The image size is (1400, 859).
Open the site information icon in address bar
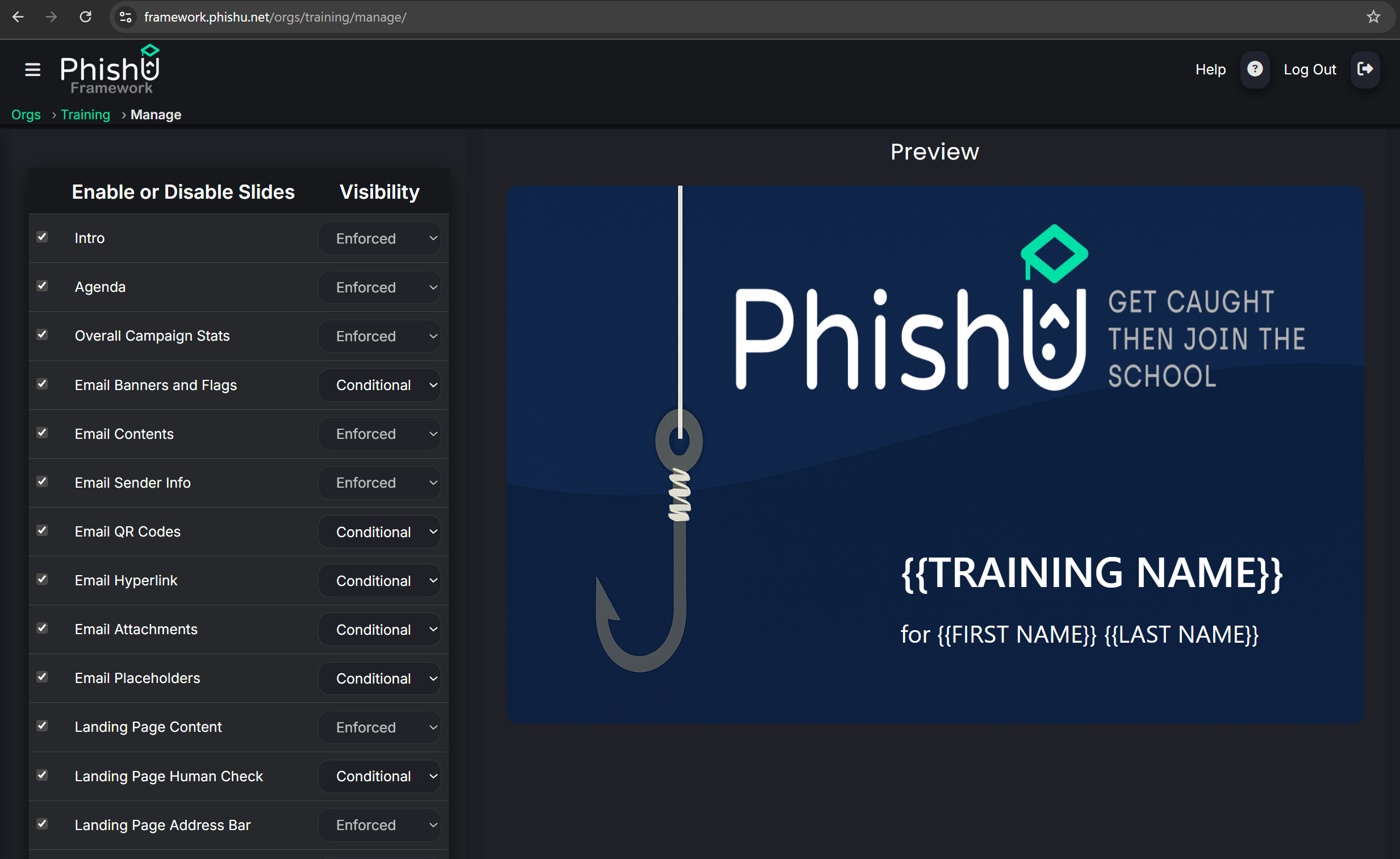[x=126, y=17]
